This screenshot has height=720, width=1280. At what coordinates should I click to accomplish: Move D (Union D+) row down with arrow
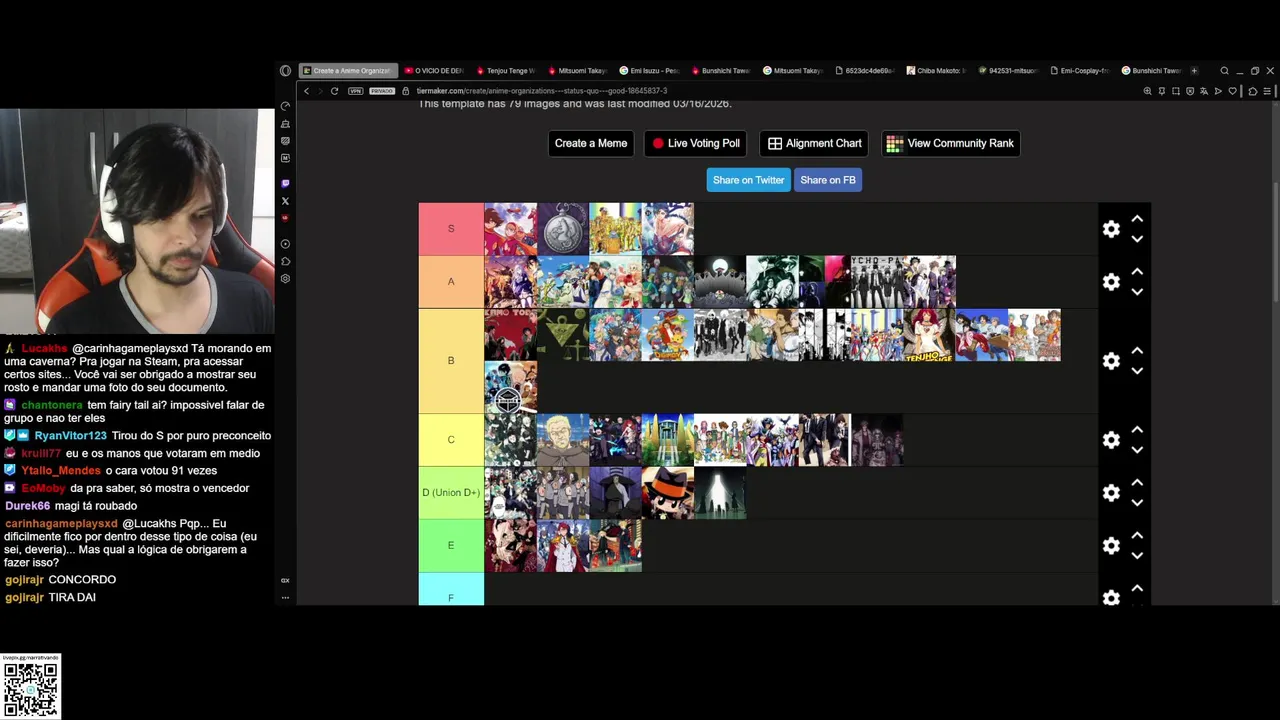pos(1137,503)
